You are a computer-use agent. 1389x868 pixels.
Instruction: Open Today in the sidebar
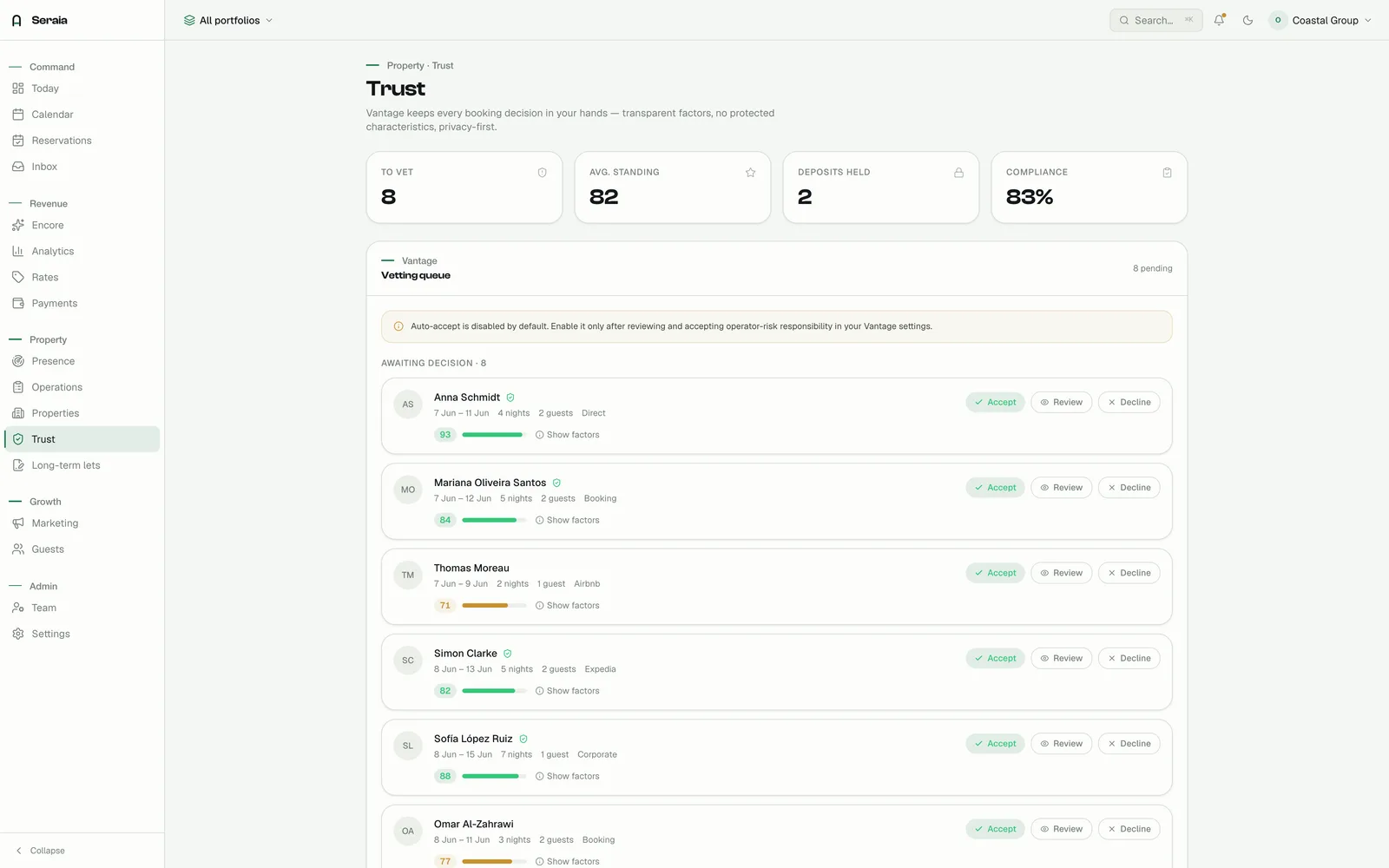82,89
